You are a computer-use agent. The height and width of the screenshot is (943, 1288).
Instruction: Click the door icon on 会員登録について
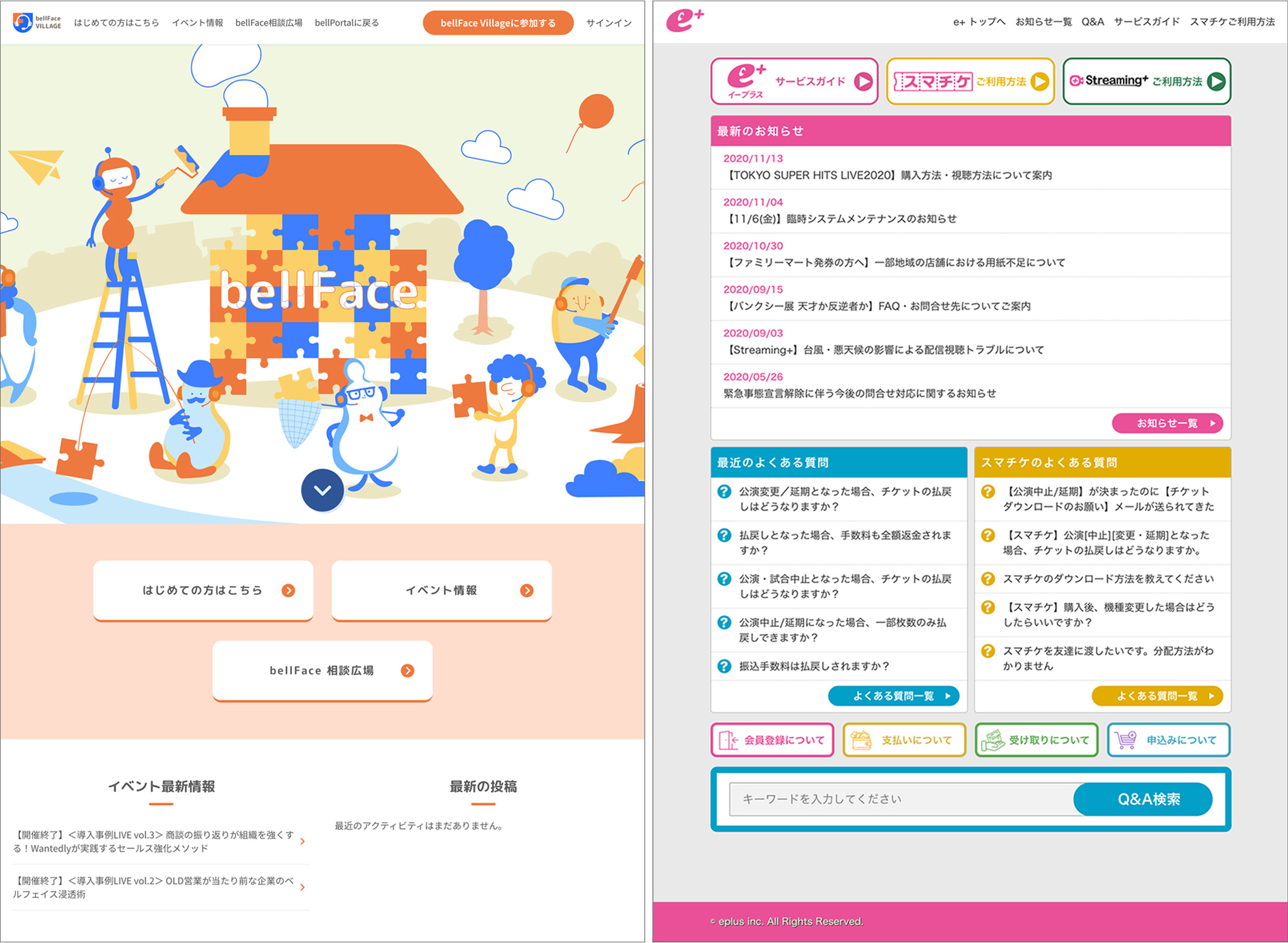(x=728, y=740)
